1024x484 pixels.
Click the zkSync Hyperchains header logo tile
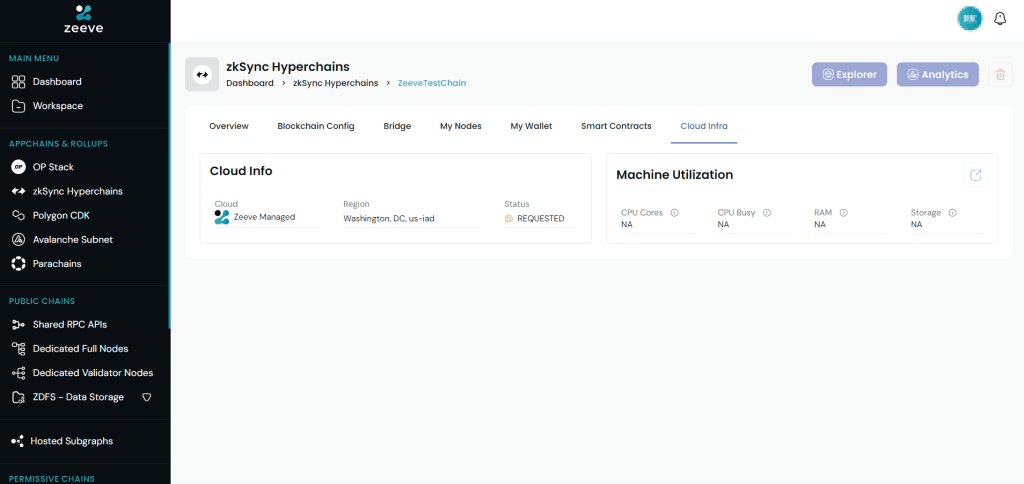click(x=202, y=74)
